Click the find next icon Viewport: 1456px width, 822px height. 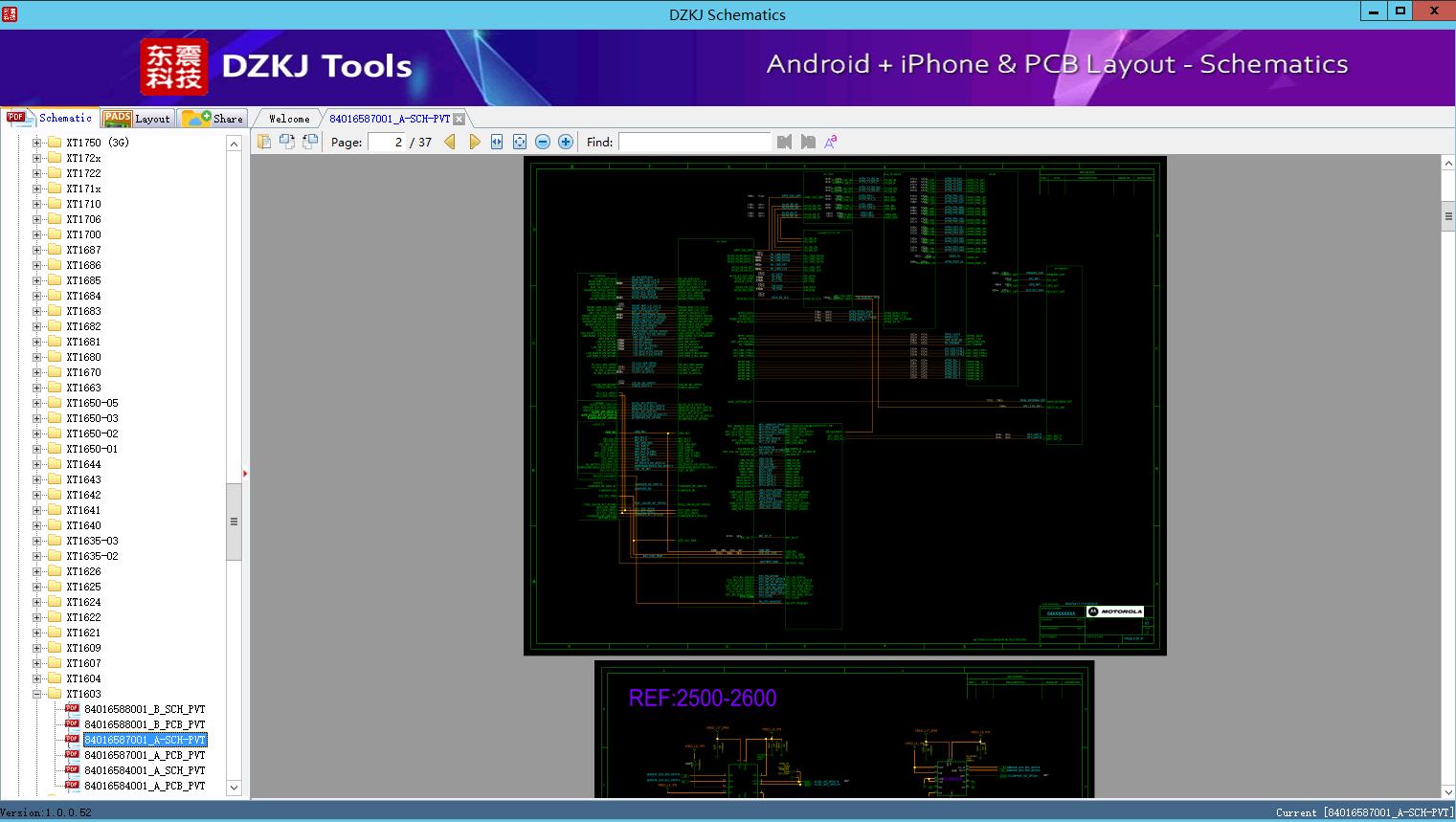tap(808, 142)
